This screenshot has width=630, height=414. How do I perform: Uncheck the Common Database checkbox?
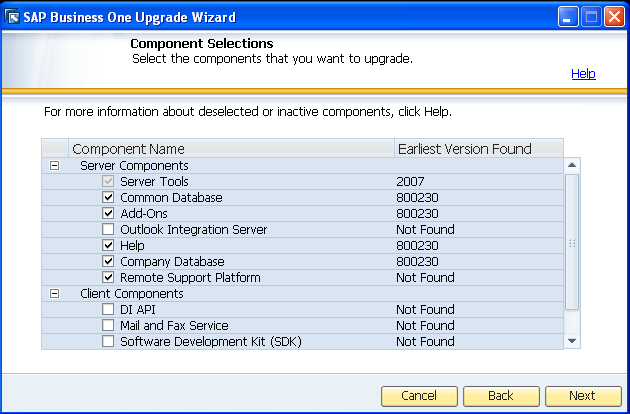tap(108, 198)
